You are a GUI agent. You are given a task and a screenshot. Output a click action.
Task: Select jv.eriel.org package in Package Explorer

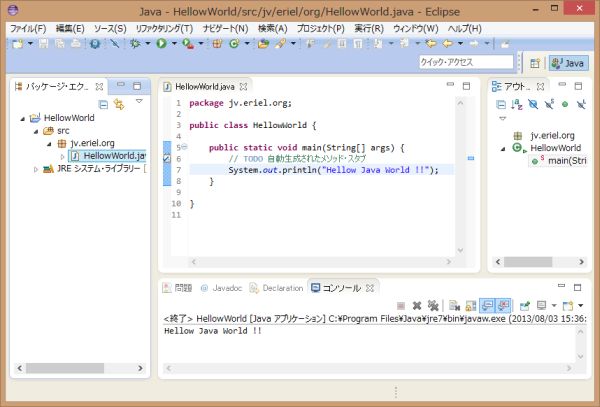86,143
